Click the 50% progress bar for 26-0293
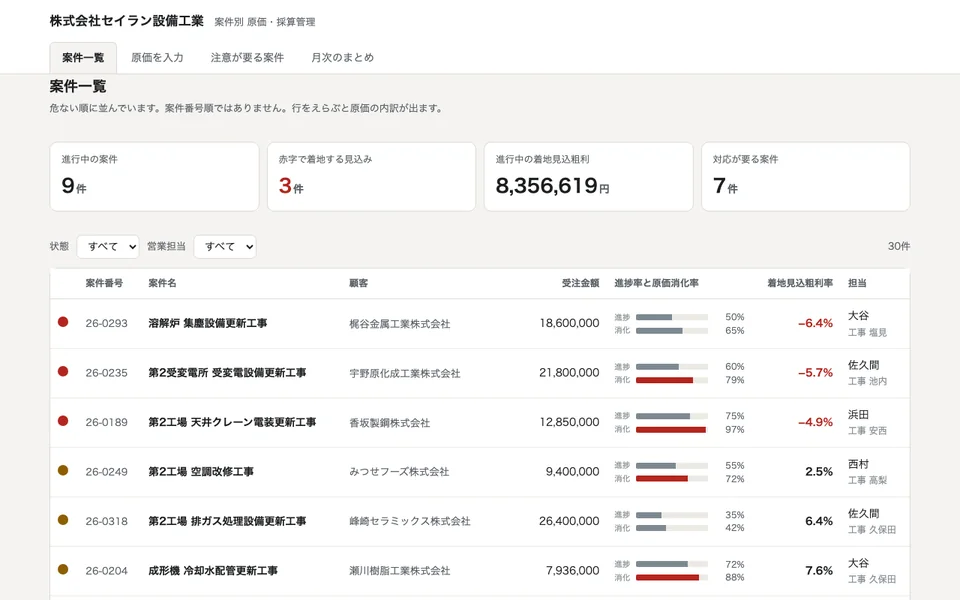960x600 pixels. [672, 317]
